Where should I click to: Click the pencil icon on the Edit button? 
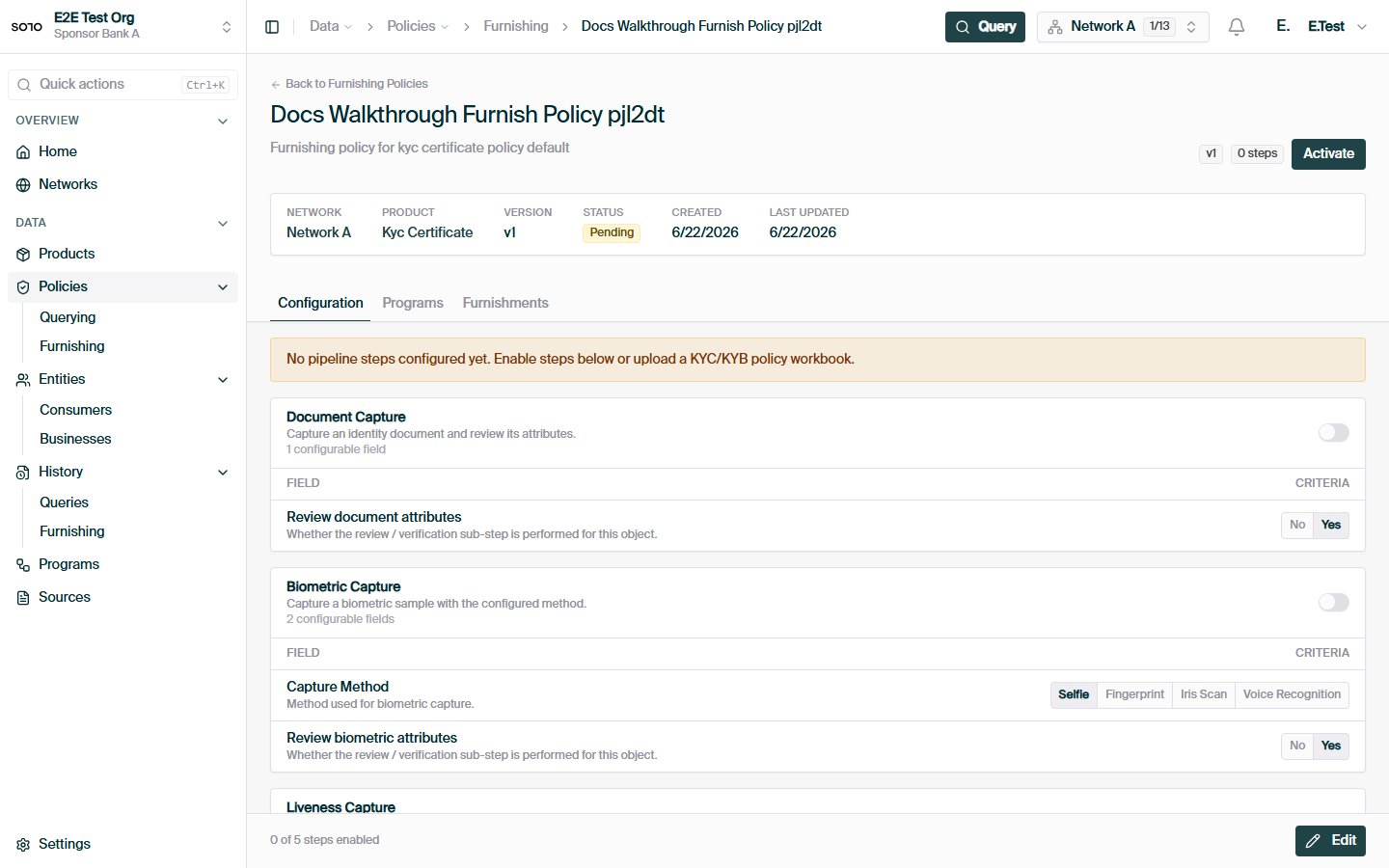pyautogui.click(x=1313, y=841)
